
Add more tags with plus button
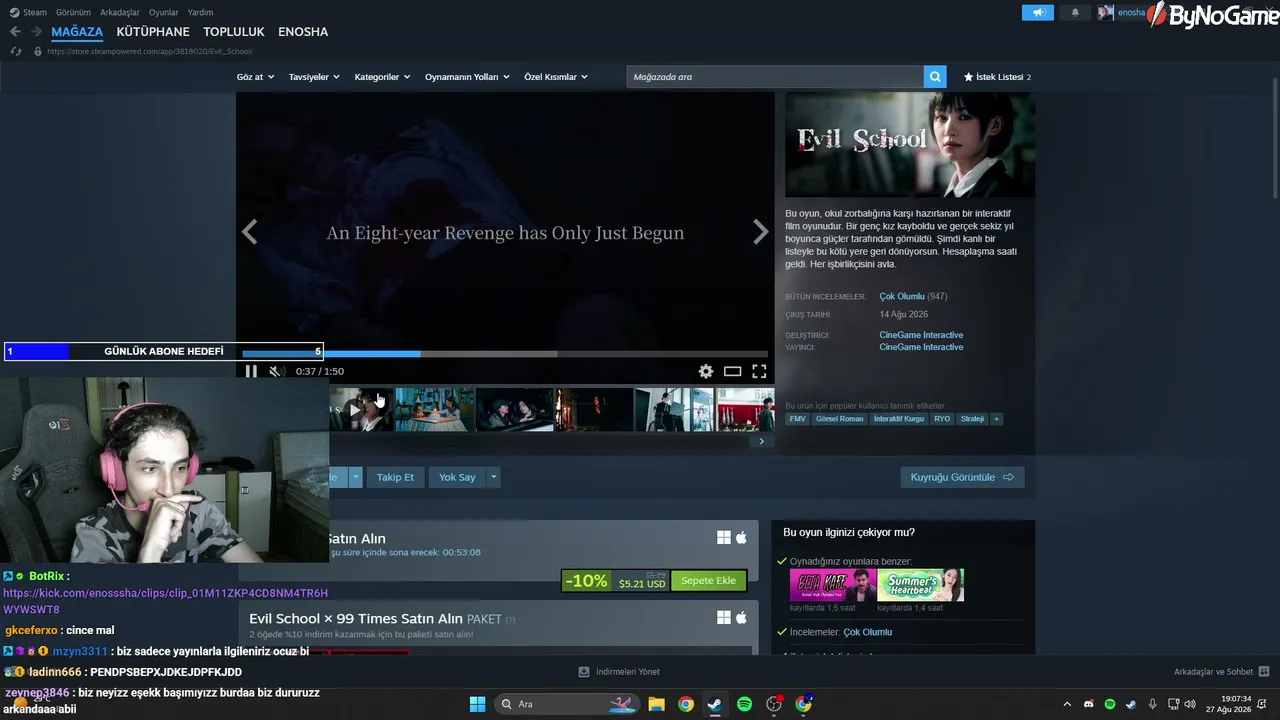pyautogui.click(x=996, y=419)
